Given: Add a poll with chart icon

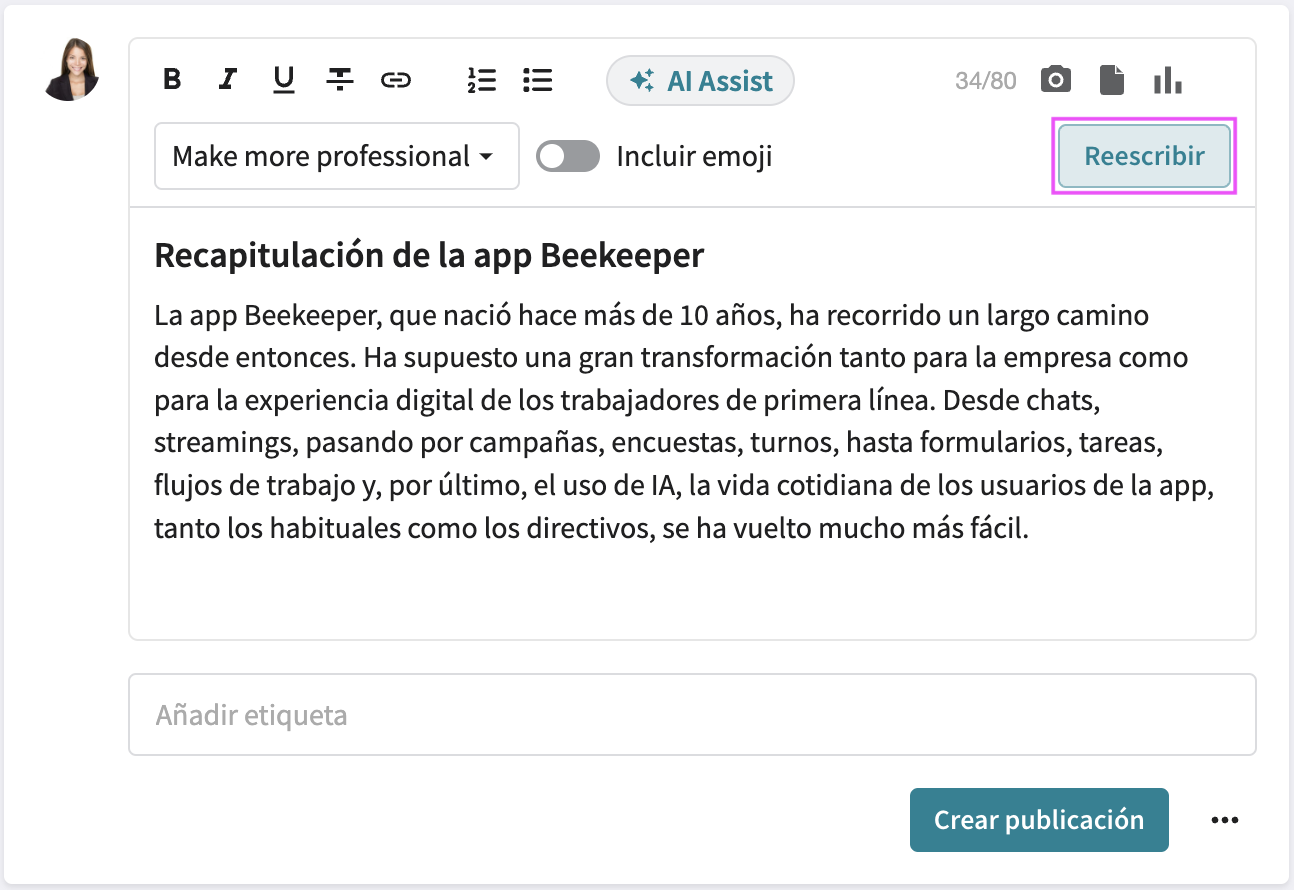Looking at the screenshot, I should (1167, 80).
